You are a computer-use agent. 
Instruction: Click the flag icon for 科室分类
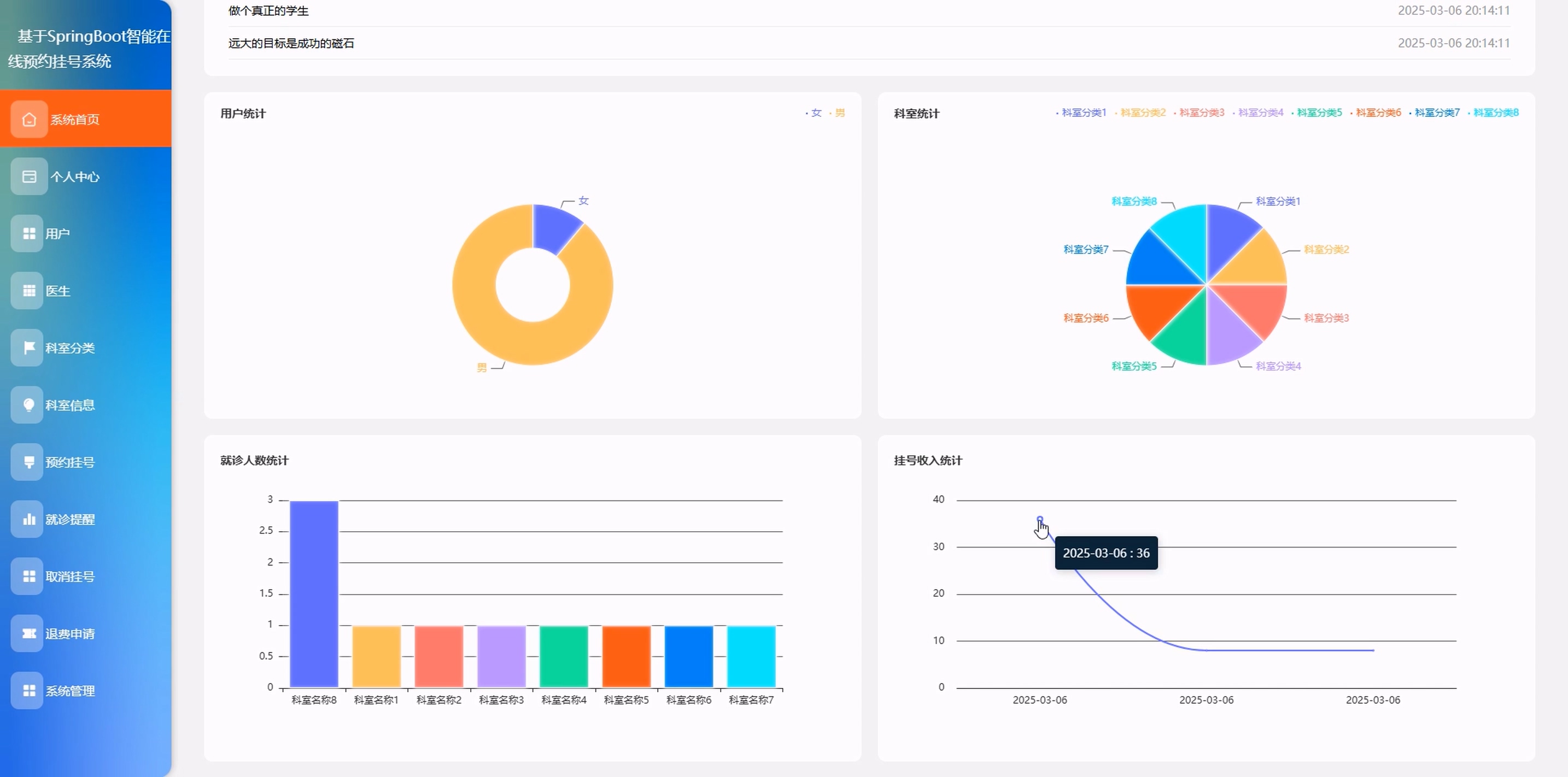click(28, 348)
